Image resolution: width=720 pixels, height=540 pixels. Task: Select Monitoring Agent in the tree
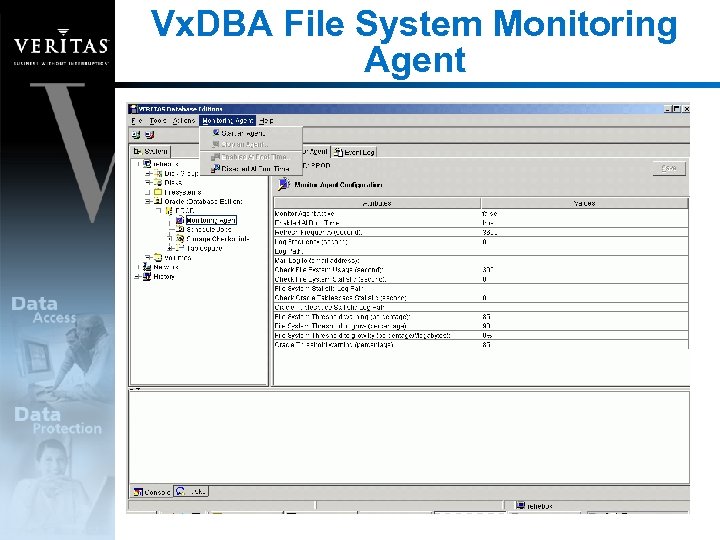click(x=211, y=220)
